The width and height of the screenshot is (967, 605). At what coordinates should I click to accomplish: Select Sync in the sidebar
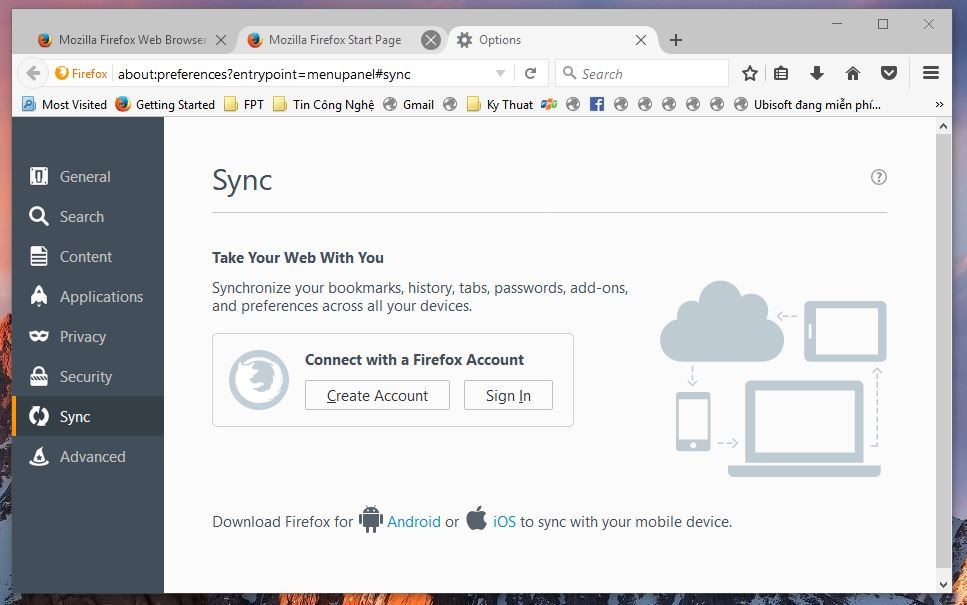click(x=88, y=416)
